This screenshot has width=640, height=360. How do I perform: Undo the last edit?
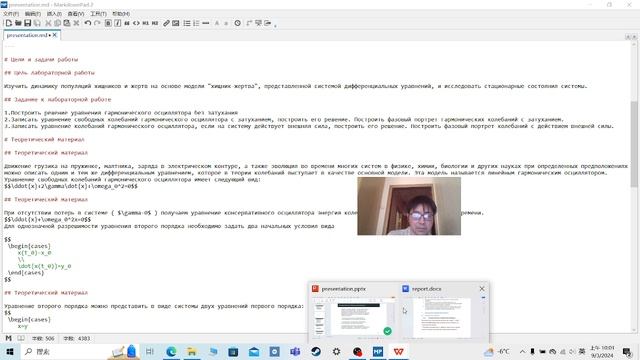[87, 23]
